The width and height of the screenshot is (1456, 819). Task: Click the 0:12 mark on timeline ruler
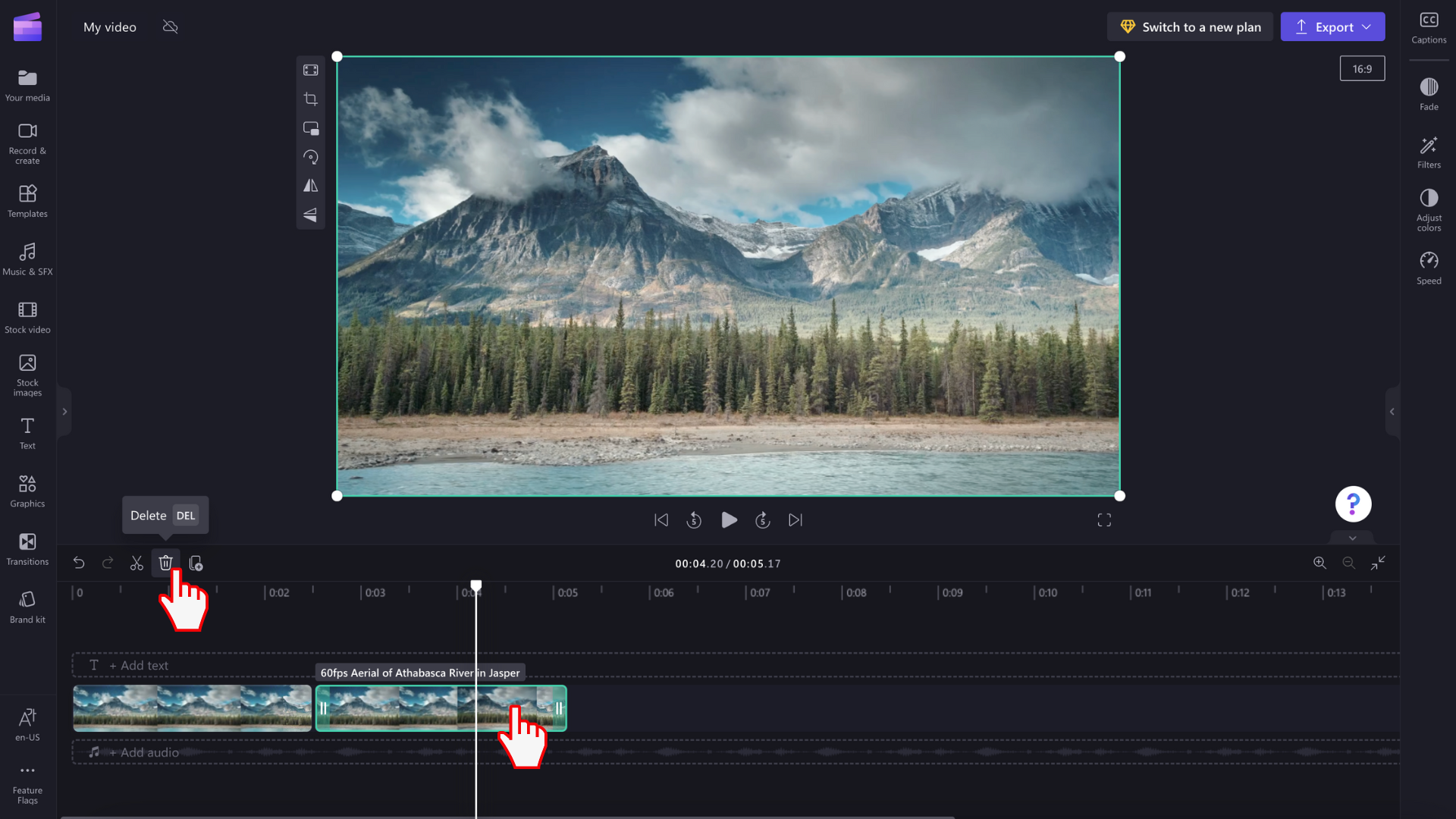coord(1240,592)
